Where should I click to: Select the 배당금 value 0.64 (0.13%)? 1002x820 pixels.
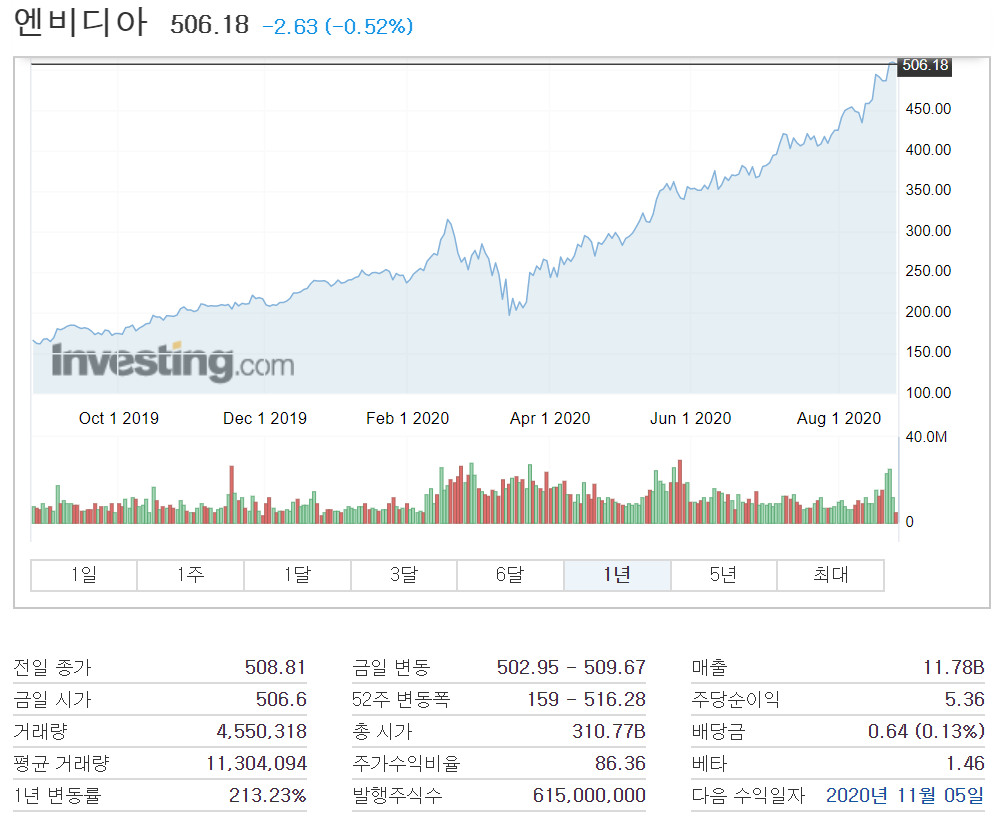pos(926,731)
